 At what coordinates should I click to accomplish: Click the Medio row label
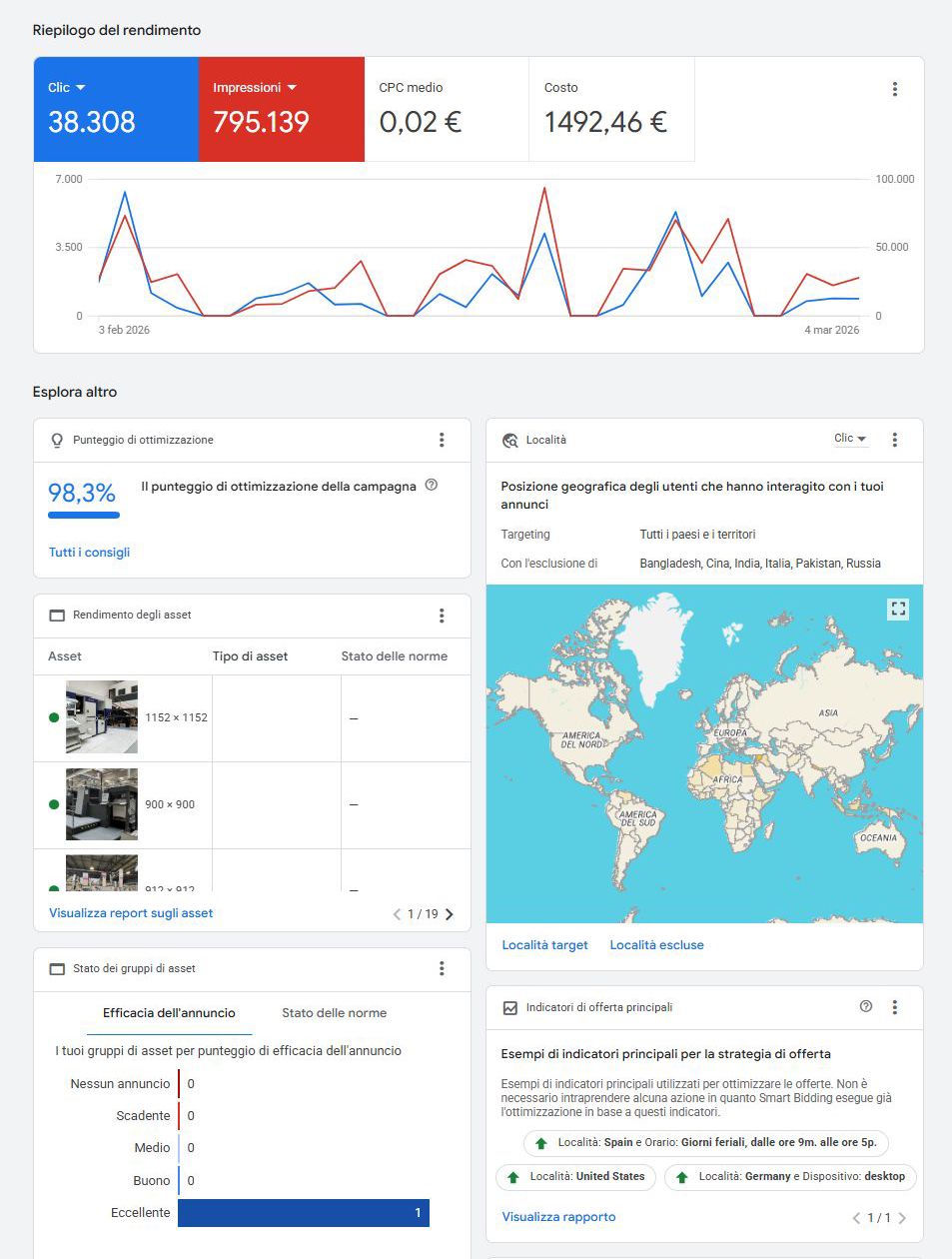click(x=152, y=1148)
